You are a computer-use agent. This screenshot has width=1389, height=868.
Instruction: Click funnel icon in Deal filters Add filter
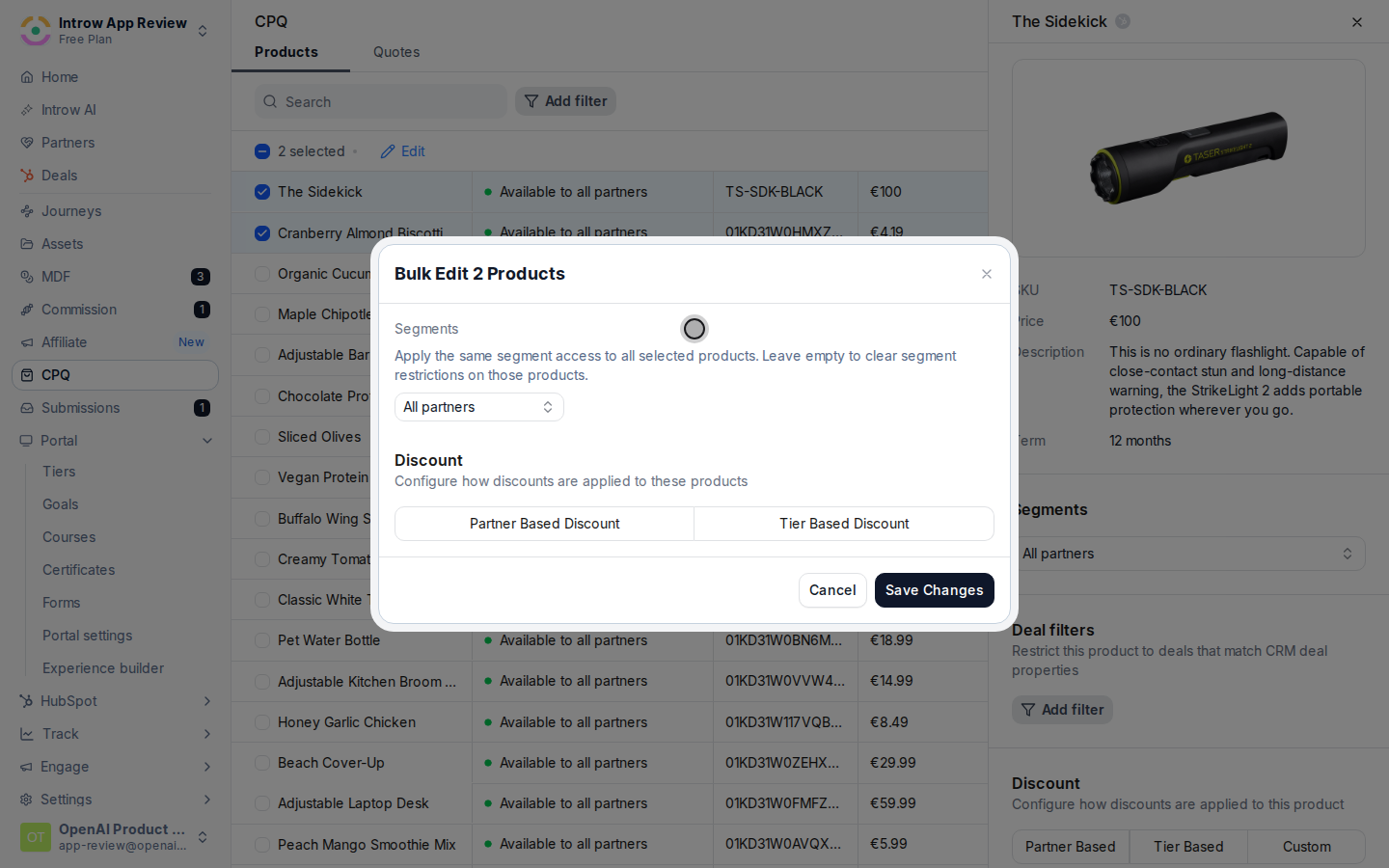pyautogui.click(x=1028, y=710)
